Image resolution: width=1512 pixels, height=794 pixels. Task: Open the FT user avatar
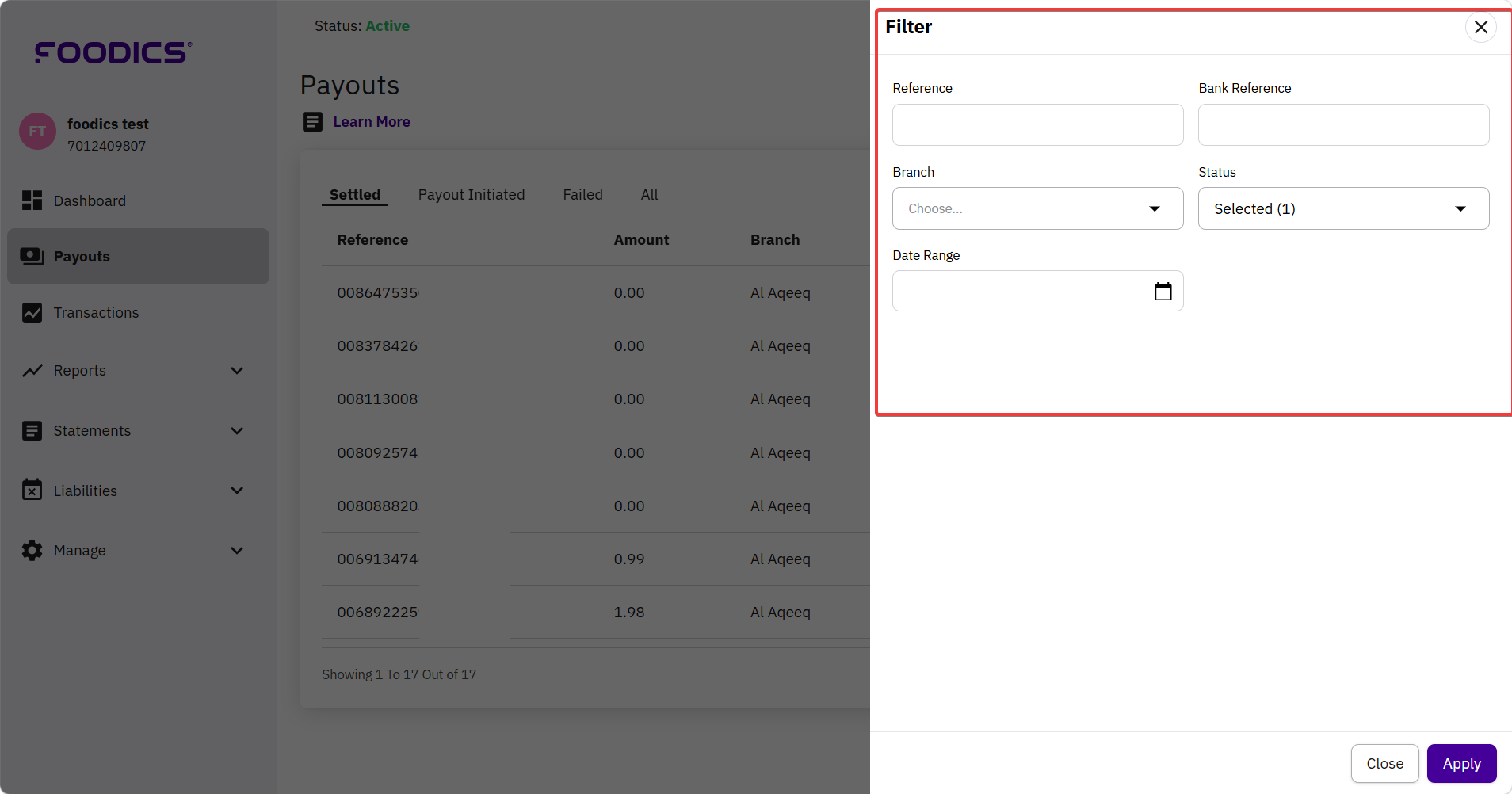37,132
